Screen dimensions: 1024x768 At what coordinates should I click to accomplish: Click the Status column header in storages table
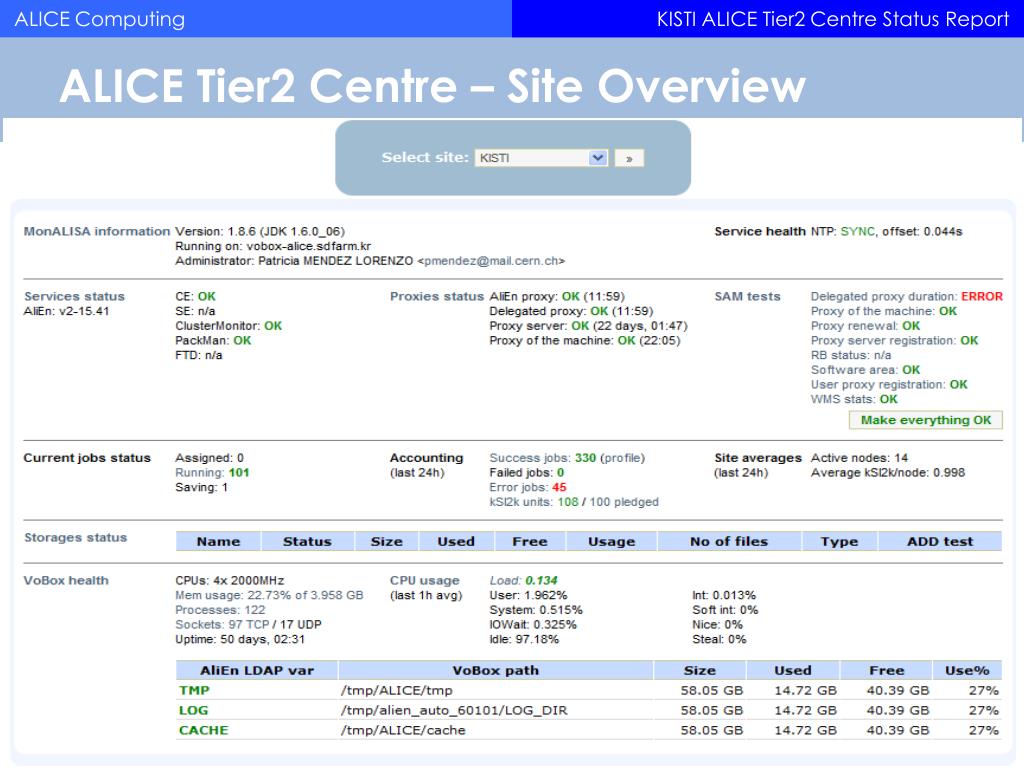(308, 541)
